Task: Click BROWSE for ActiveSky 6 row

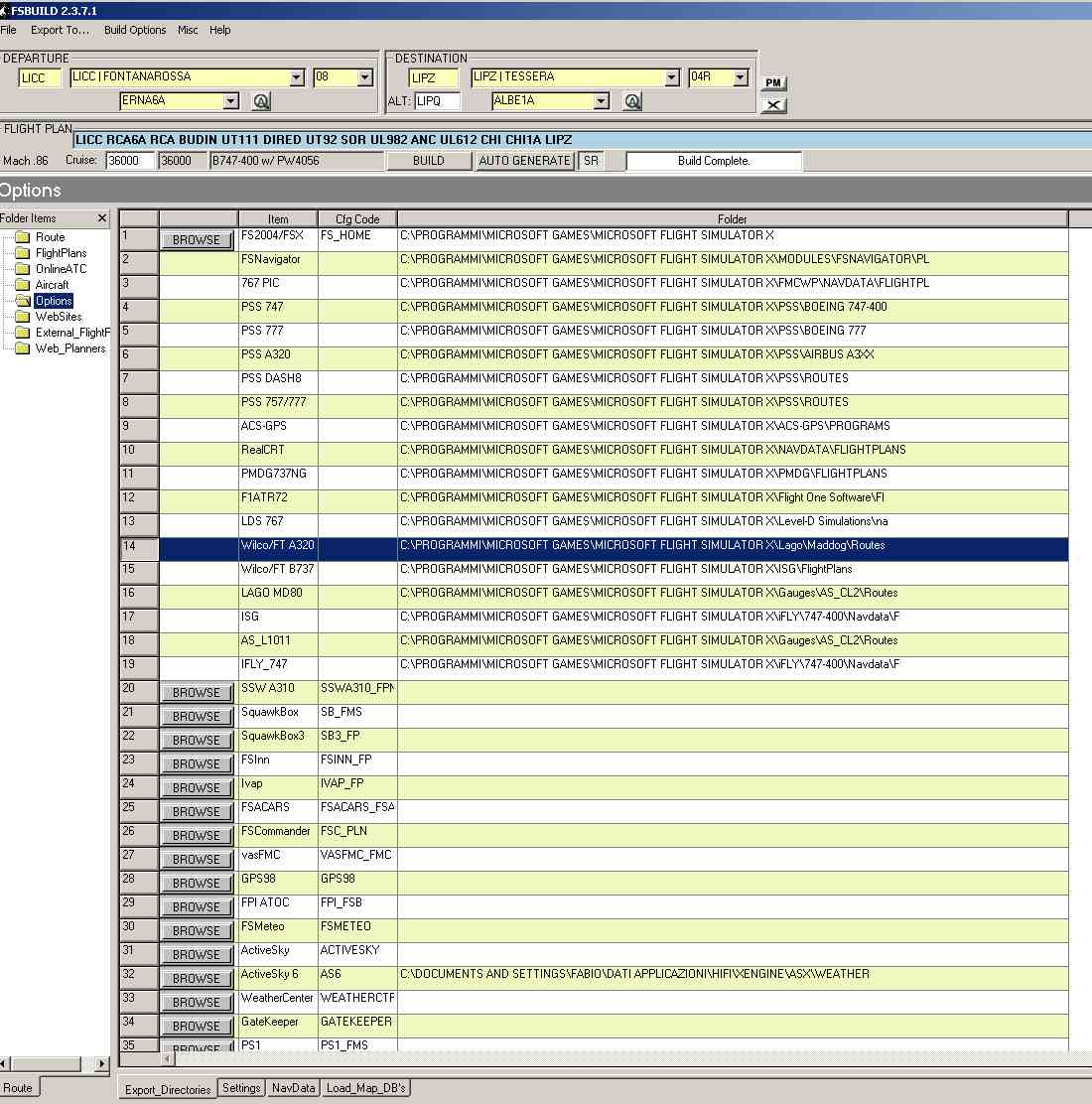Action: coord(197,979)
